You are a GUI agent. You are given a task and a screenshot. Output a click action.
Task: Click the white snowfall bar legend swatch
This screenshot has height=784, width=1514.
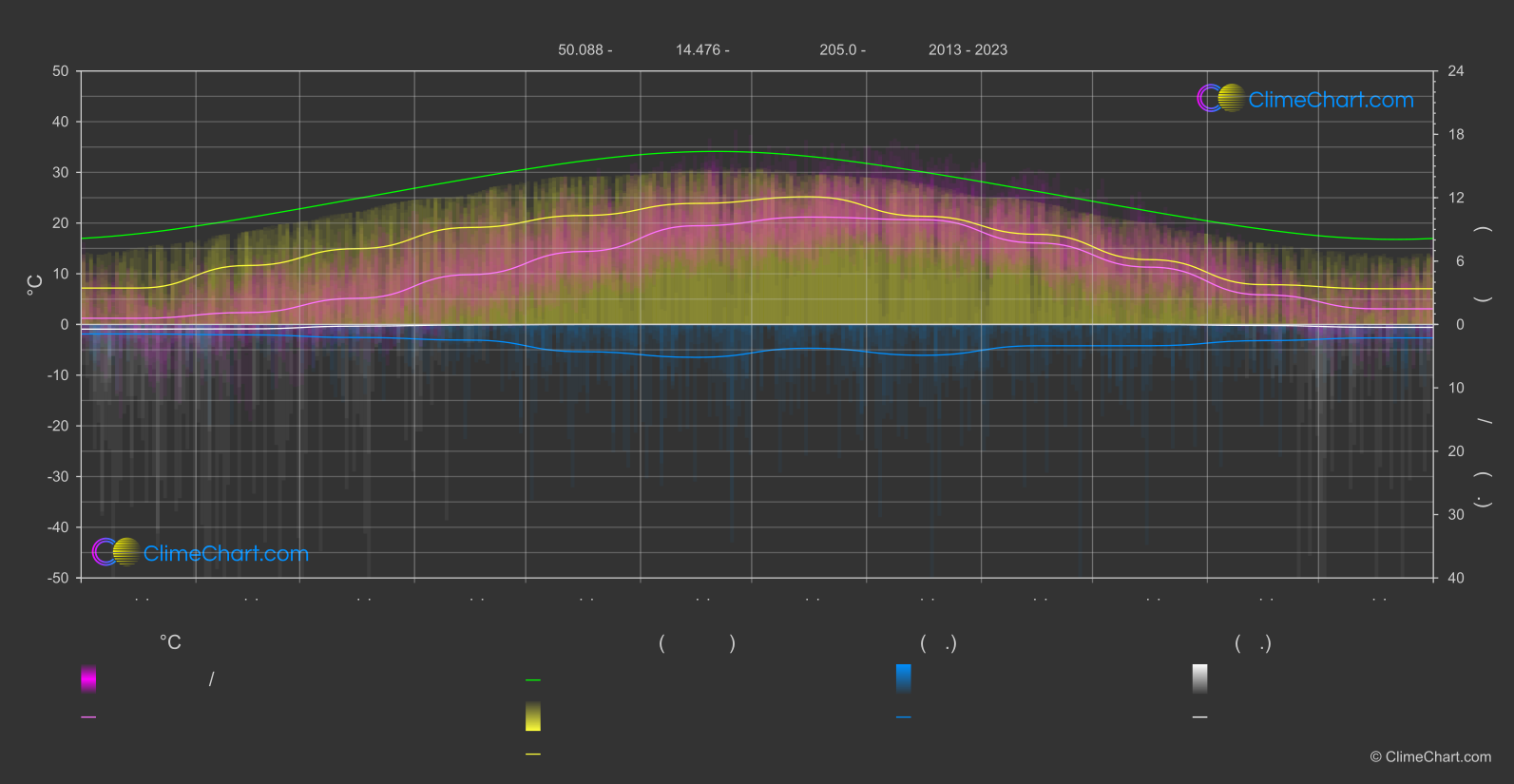pyautogui.click(x=1200, y=679)
